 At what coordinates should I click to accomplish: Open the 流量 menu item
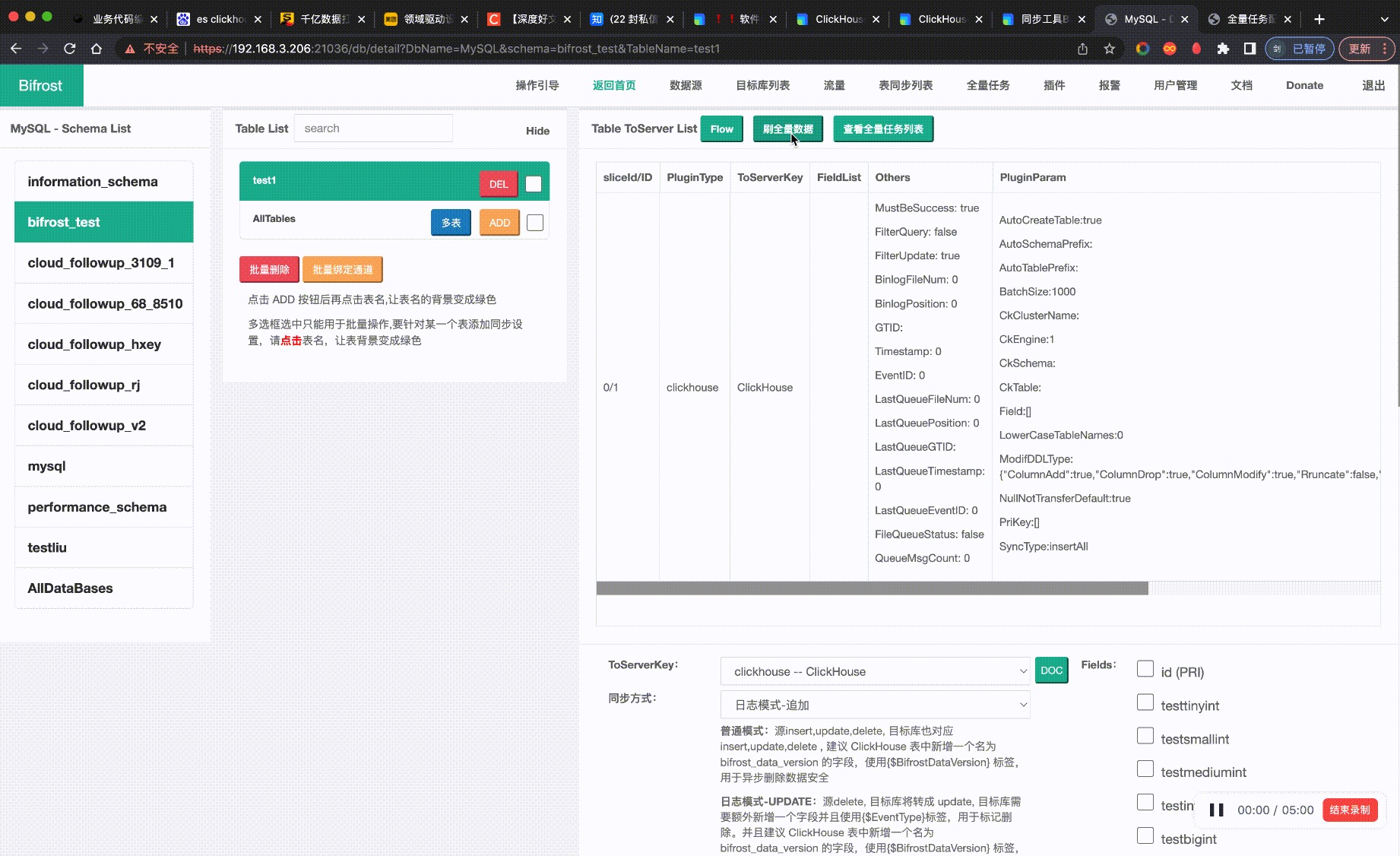pos(835,85)
